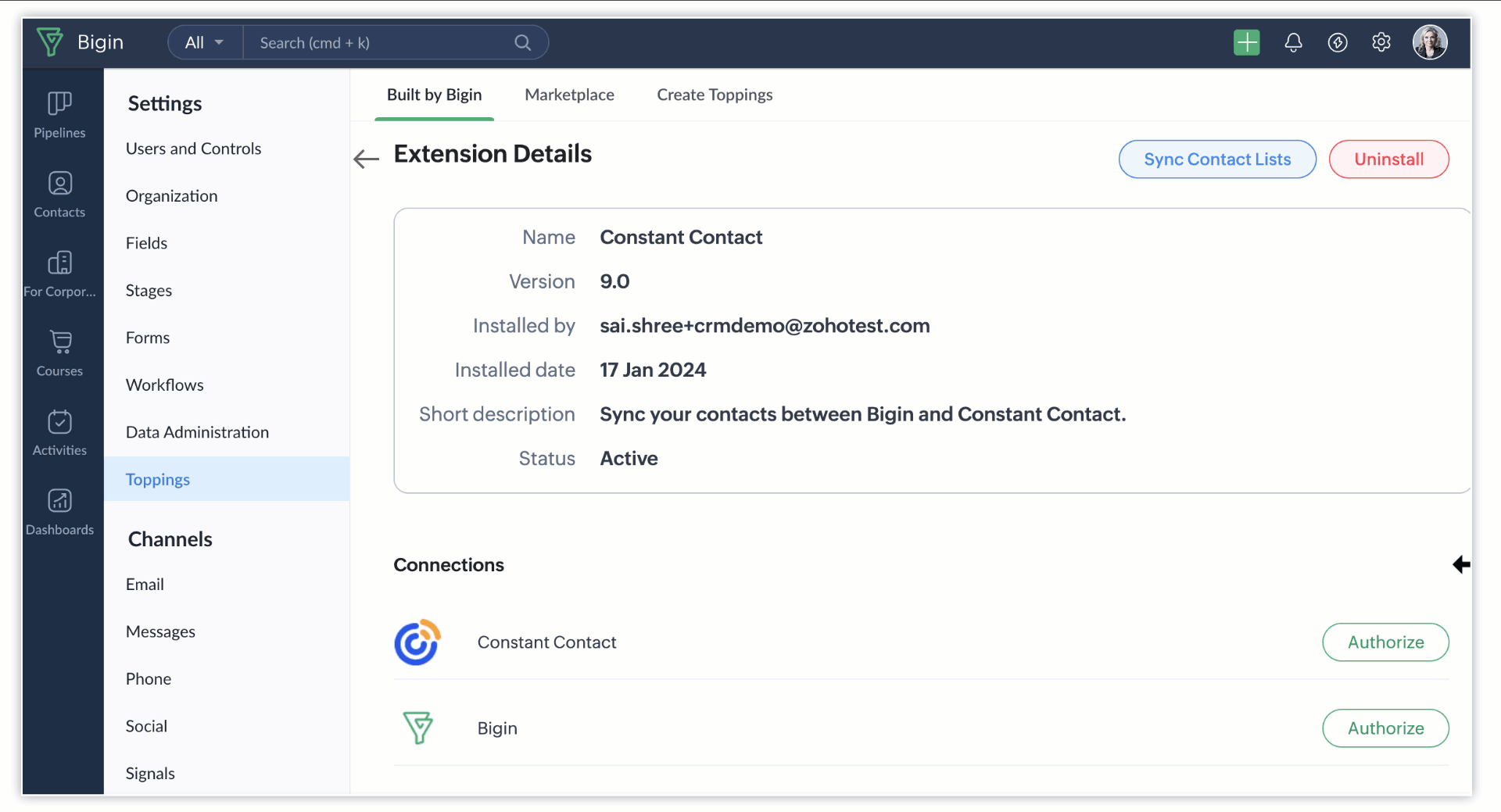The image size is (1501, 812).
Task: Expand the All search filter dropdown
Action: pos(204,43)
